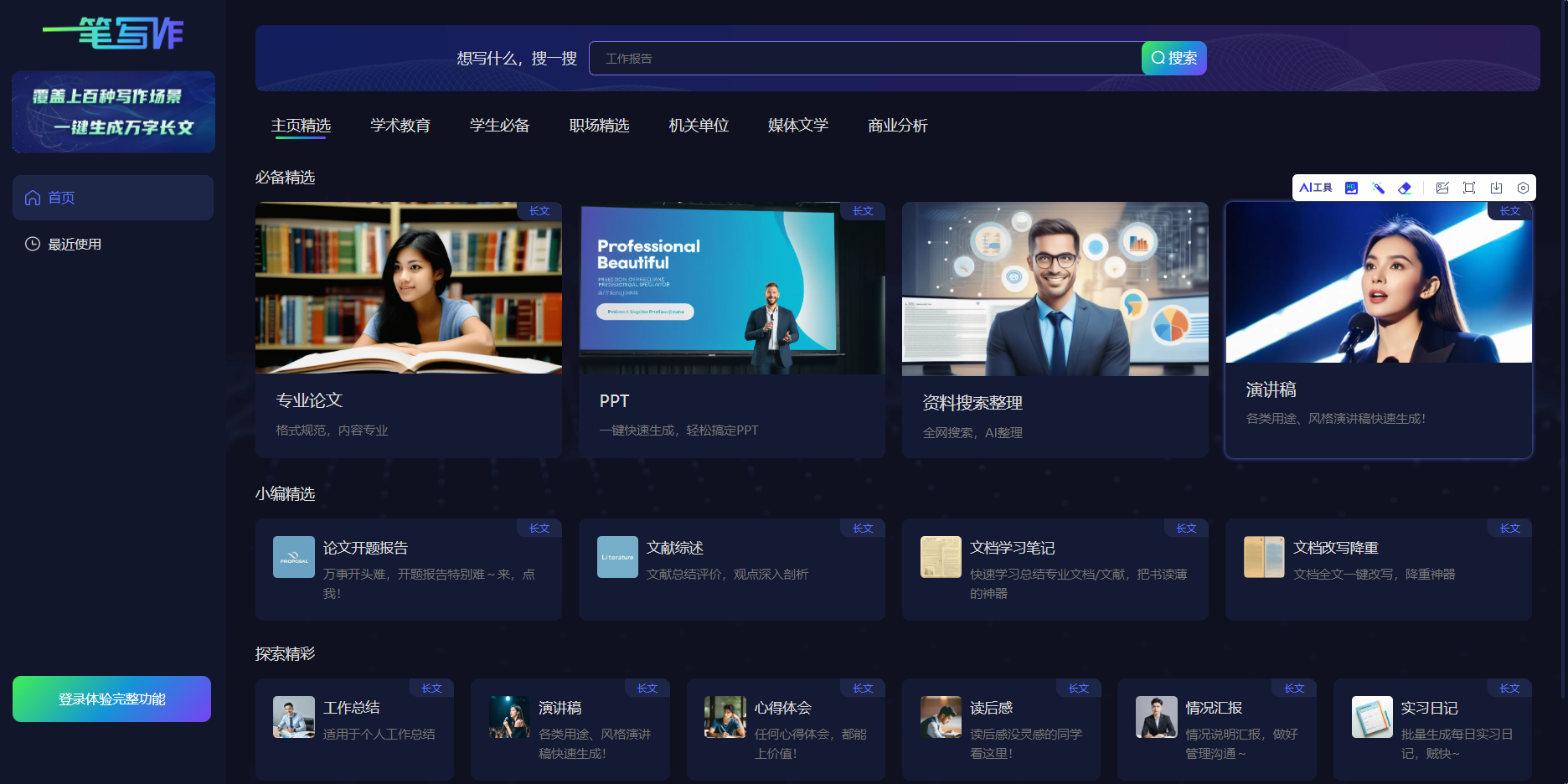Click the 工作总结 title text
The height and width of the screenshot is (784, 1568).
(352, 708)
